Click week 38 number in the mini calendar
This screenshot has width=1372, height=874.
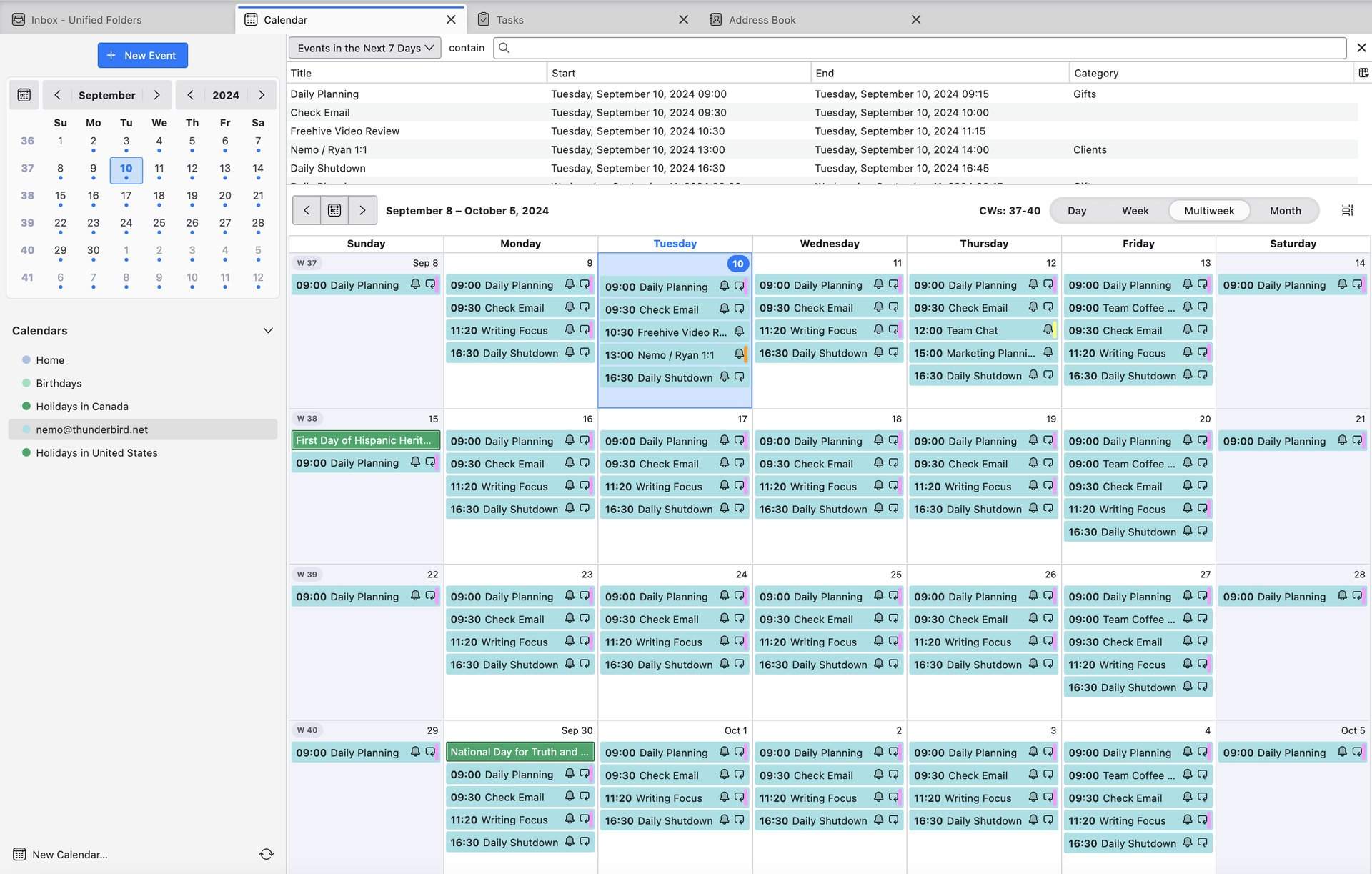click(27, 196)
